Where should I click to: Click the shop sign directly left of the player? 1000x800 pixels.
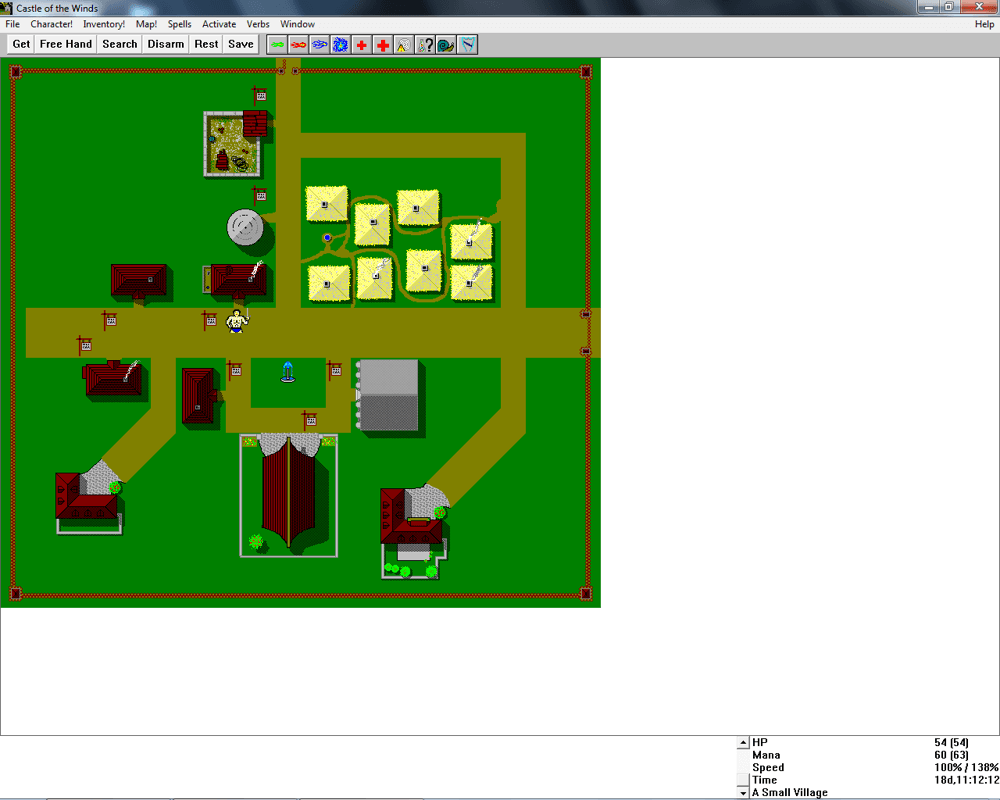tap(209, 320)
